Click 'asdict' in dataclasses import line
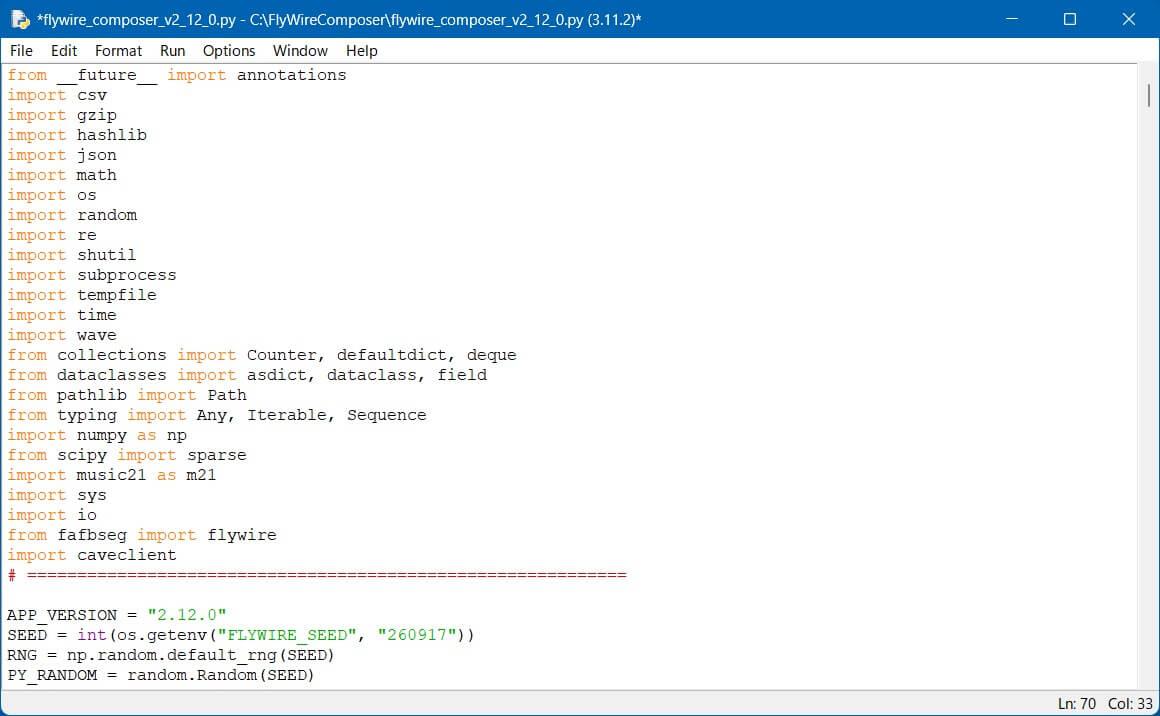 [277, 375]
